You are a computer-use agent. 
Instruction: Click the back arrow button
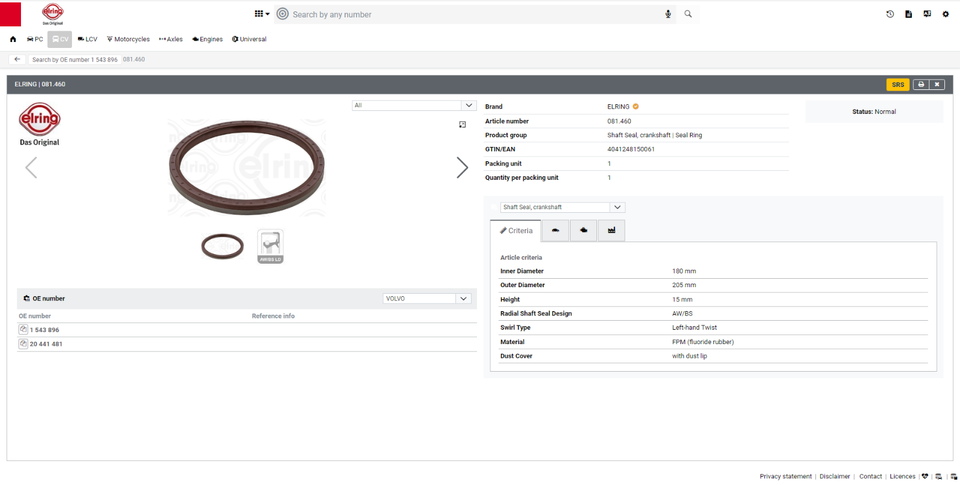point(17,60)
